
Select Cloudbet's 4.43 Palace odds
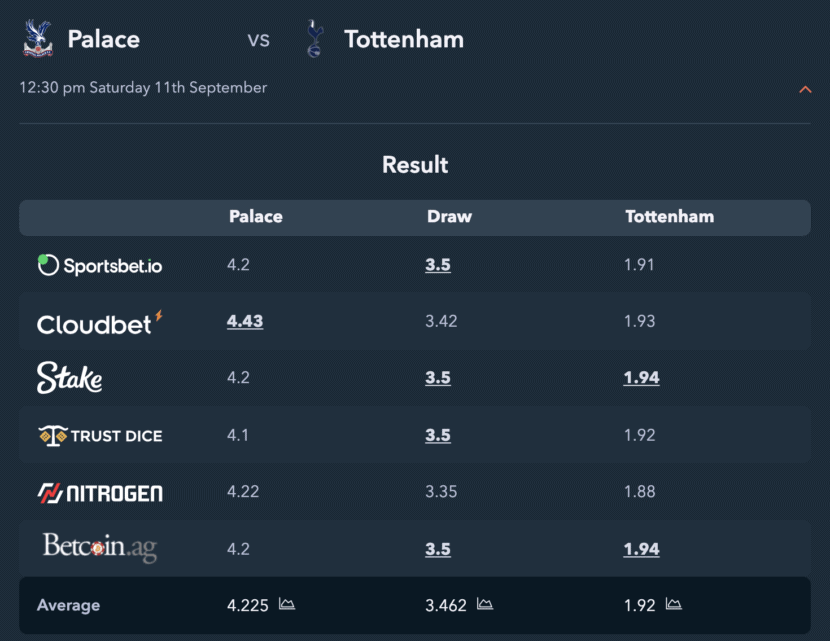(245, 321)
